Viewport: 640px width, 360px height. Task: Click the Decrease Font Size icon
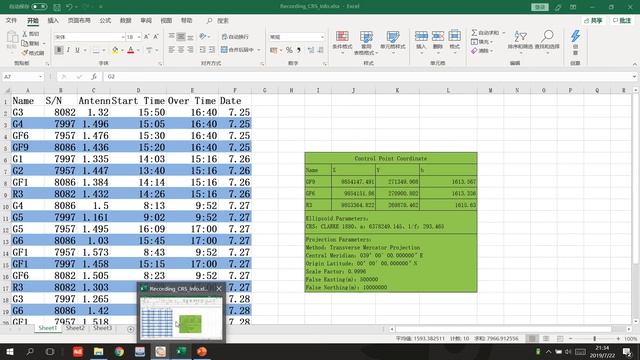156,37
